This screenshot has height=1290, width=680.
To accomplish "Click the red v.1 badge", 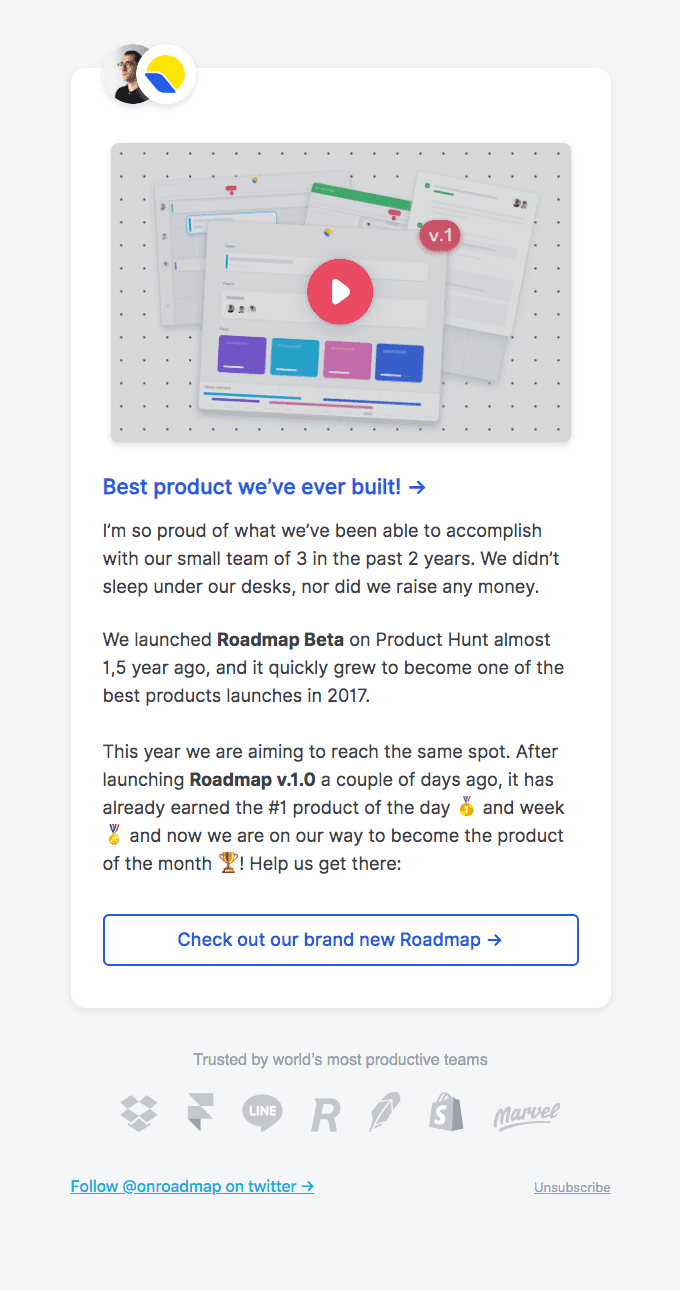I will click(440, 236).
